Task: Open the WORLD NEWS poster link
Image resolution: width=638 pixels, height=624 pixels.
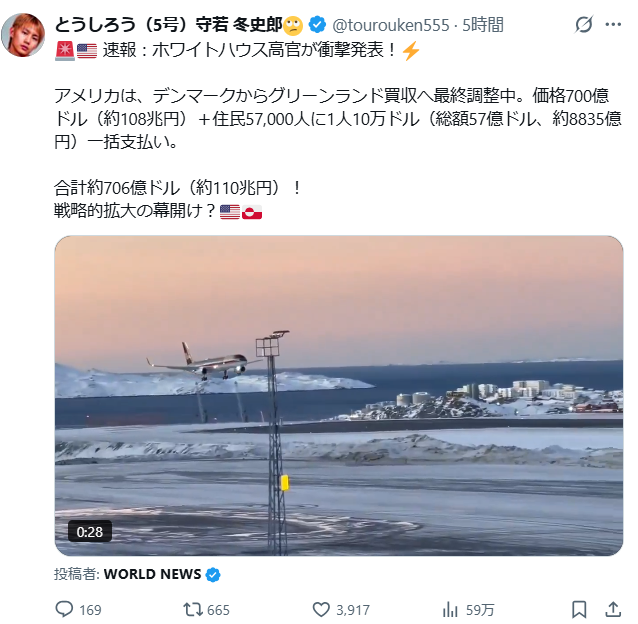Action: click(x=153, y=574)
